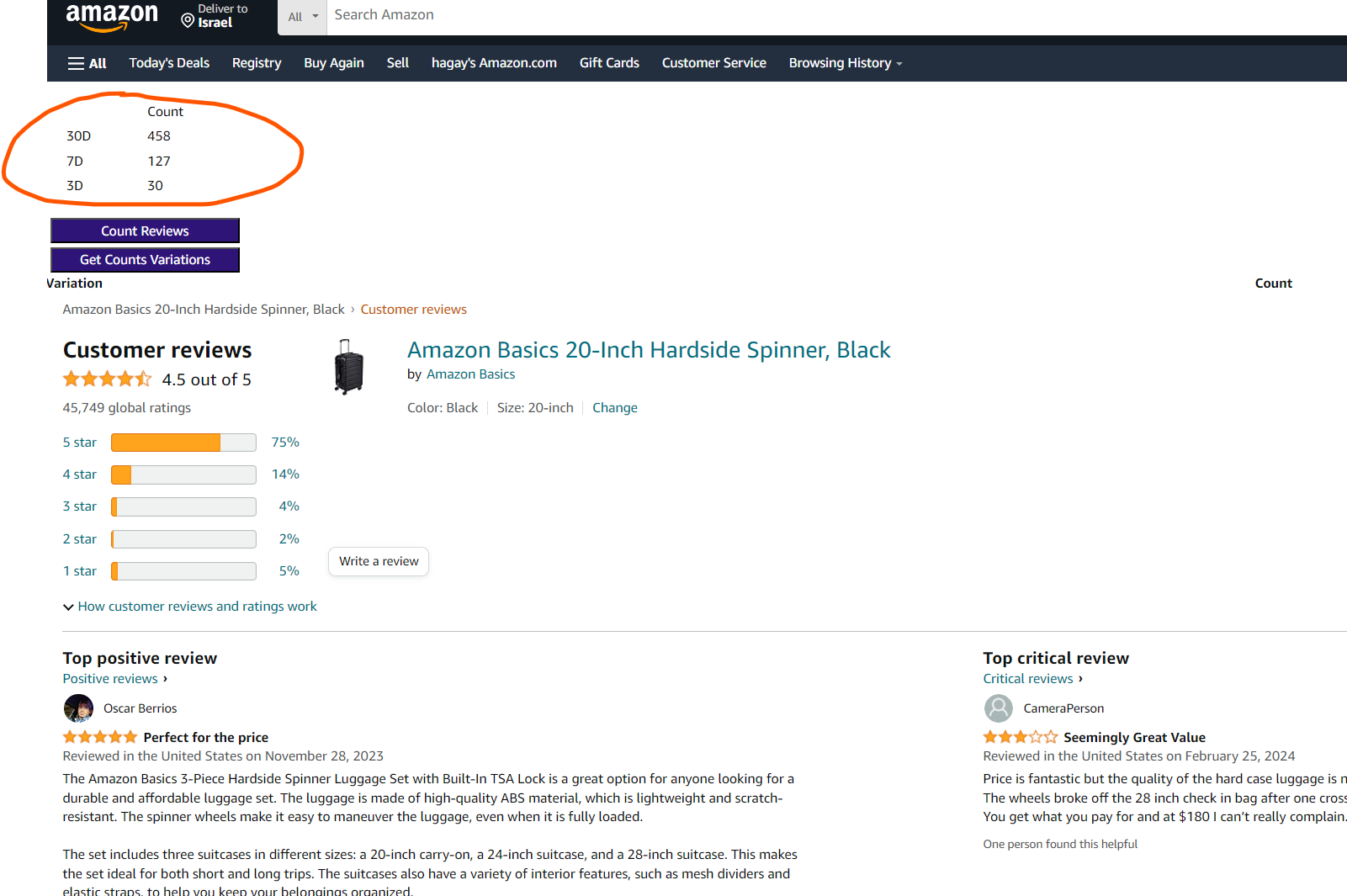1347x896 pixels.
Task: Select the 30D count value 458
Action: [159, 136]
